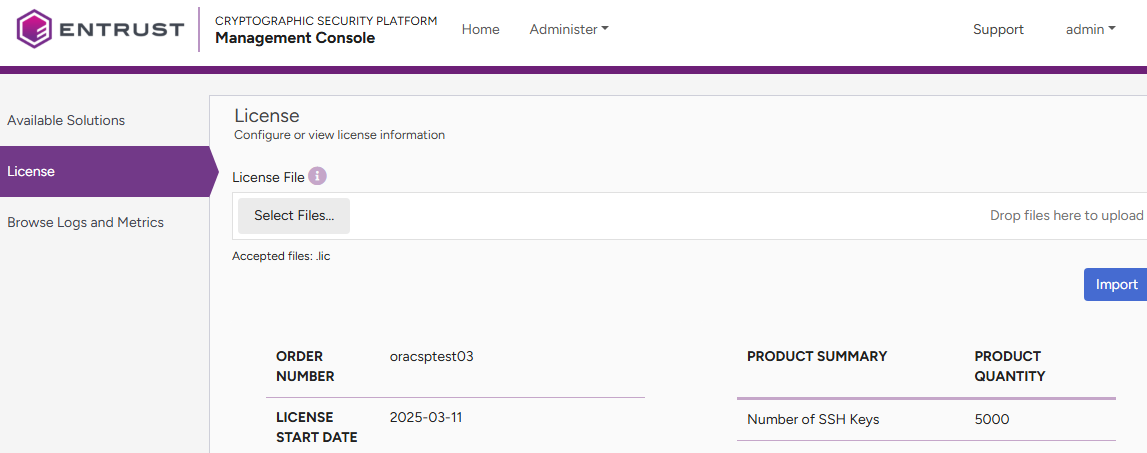Click the 'Drop files here to upload' area
The width and height of the screenshot is (1147, 453).
tap(1065, 216)
